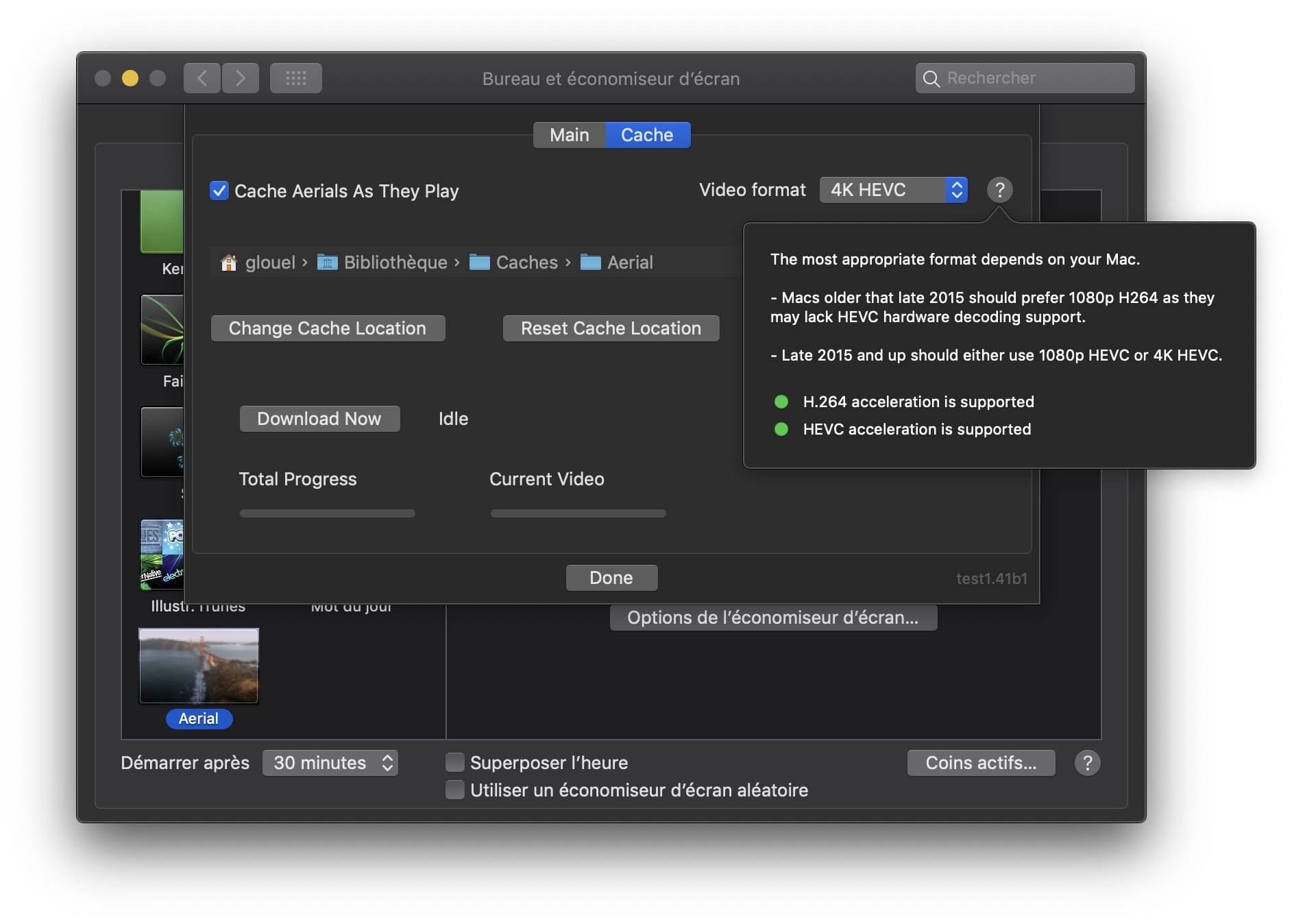
Task: Open the Démarrer après 30 minutes dropdown
Action: (330, 763)
